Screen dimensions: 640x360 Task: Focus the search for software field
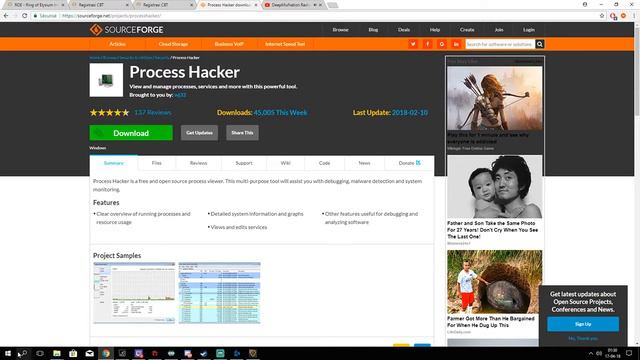click(500, 44)
